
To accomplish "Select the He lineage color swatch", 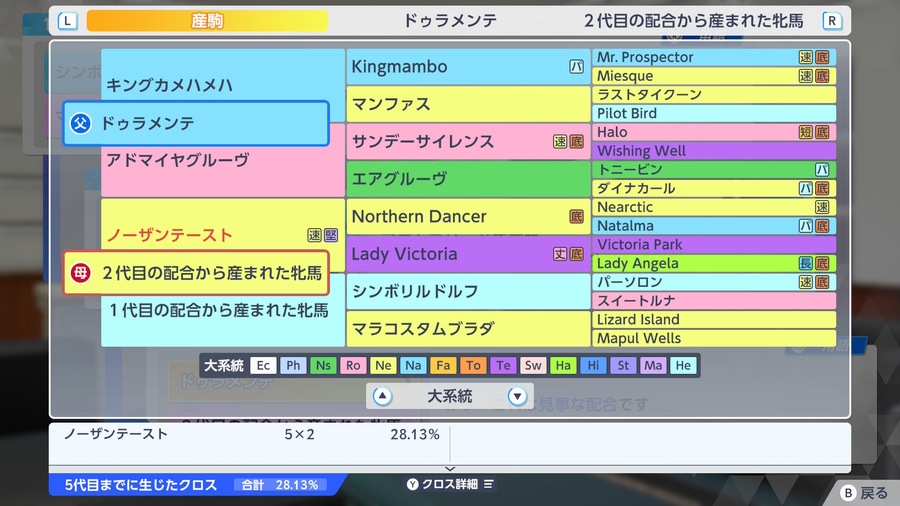I will tap(683, 365).
